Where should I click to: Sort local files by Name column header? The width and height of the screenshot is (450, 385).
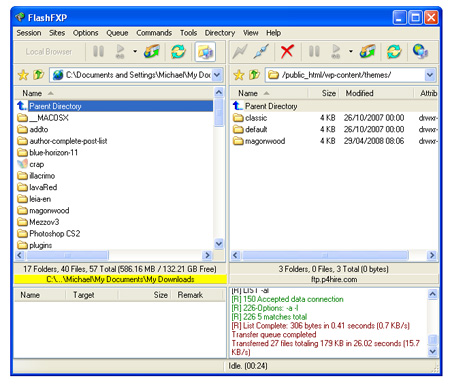[x=113, y=93]
